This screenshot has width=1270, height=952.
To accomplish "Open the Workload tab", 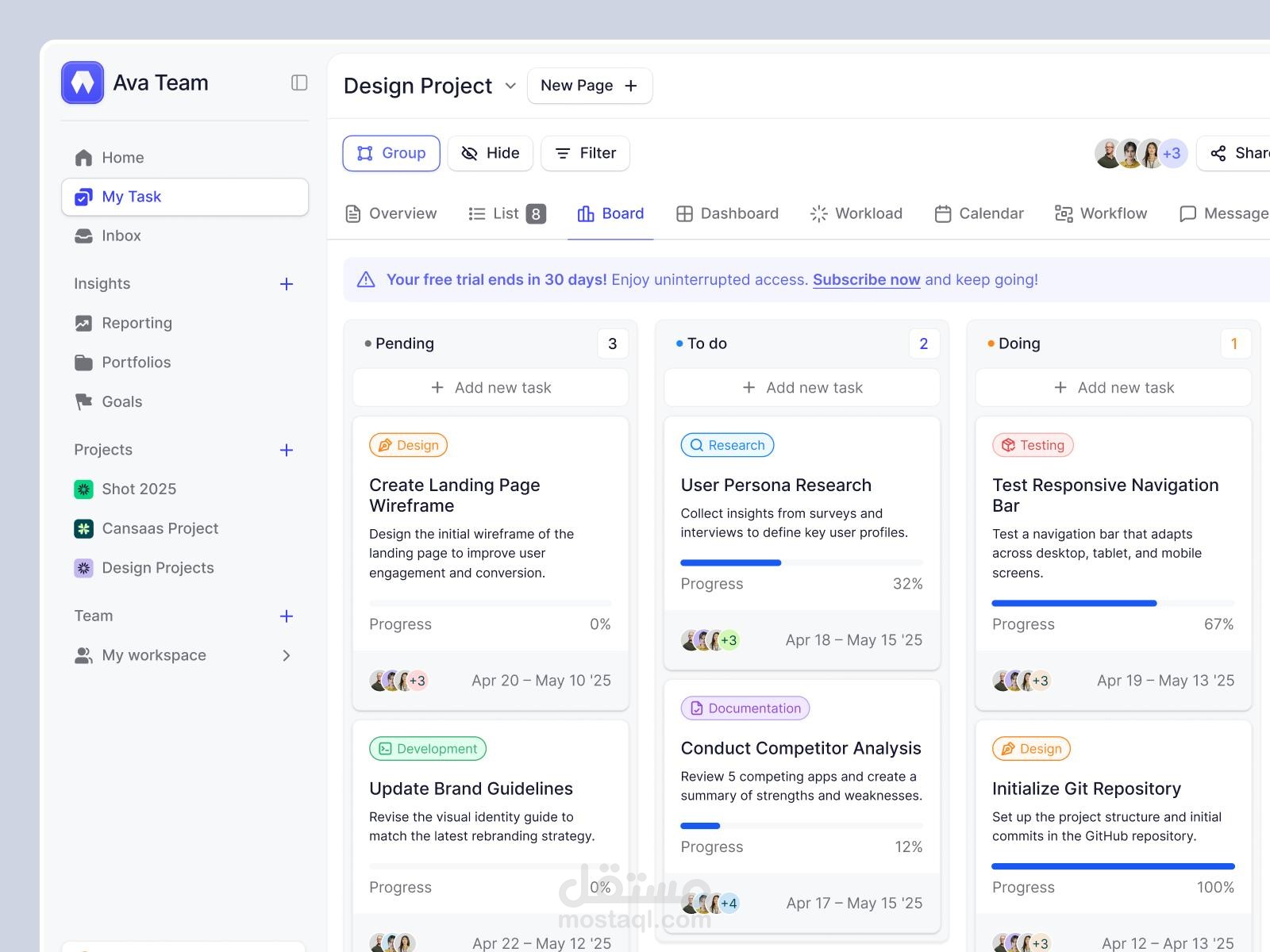I will point(856,213).
